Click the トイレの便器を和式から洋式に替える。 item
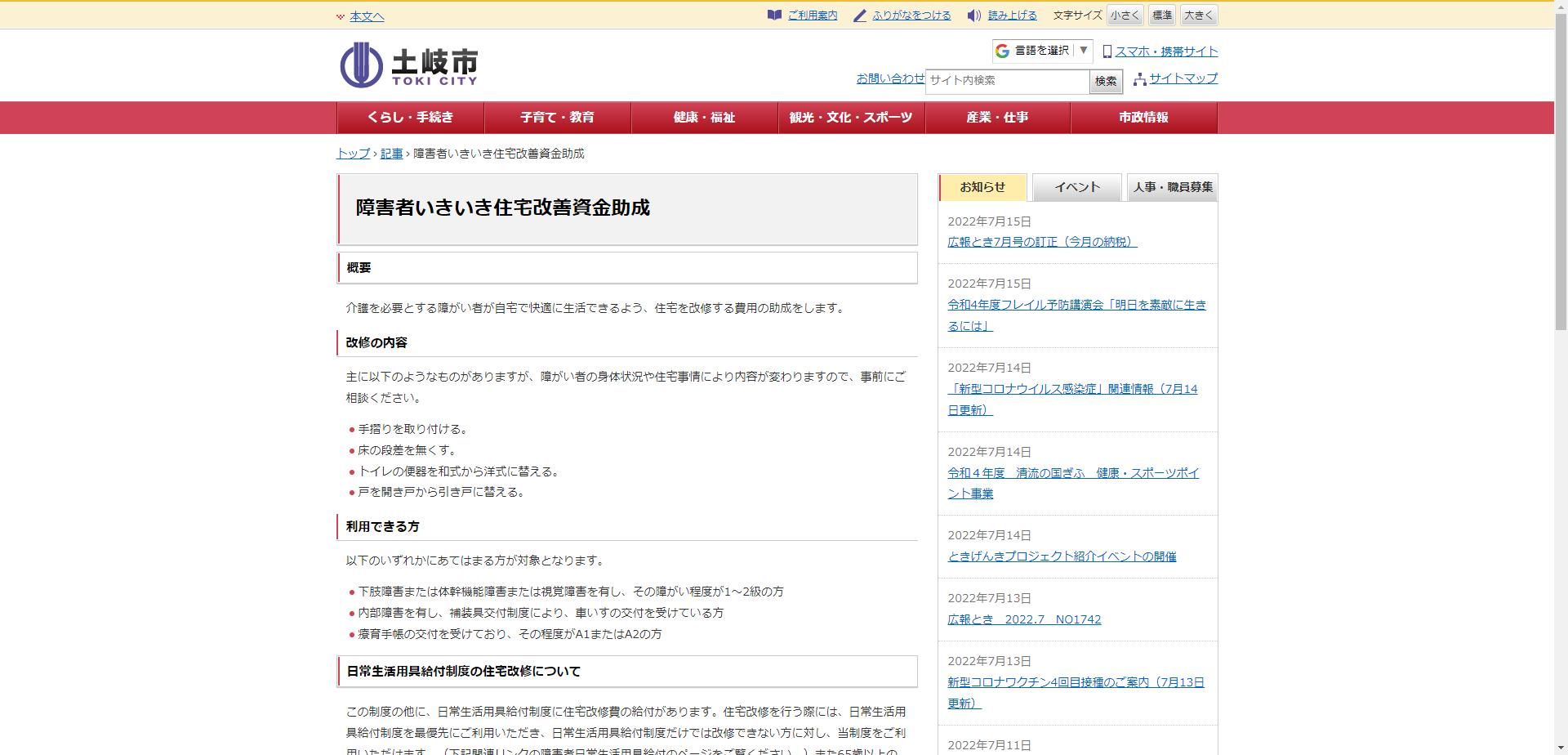This screenshot has width=1568, height=755. pos(461,471)
